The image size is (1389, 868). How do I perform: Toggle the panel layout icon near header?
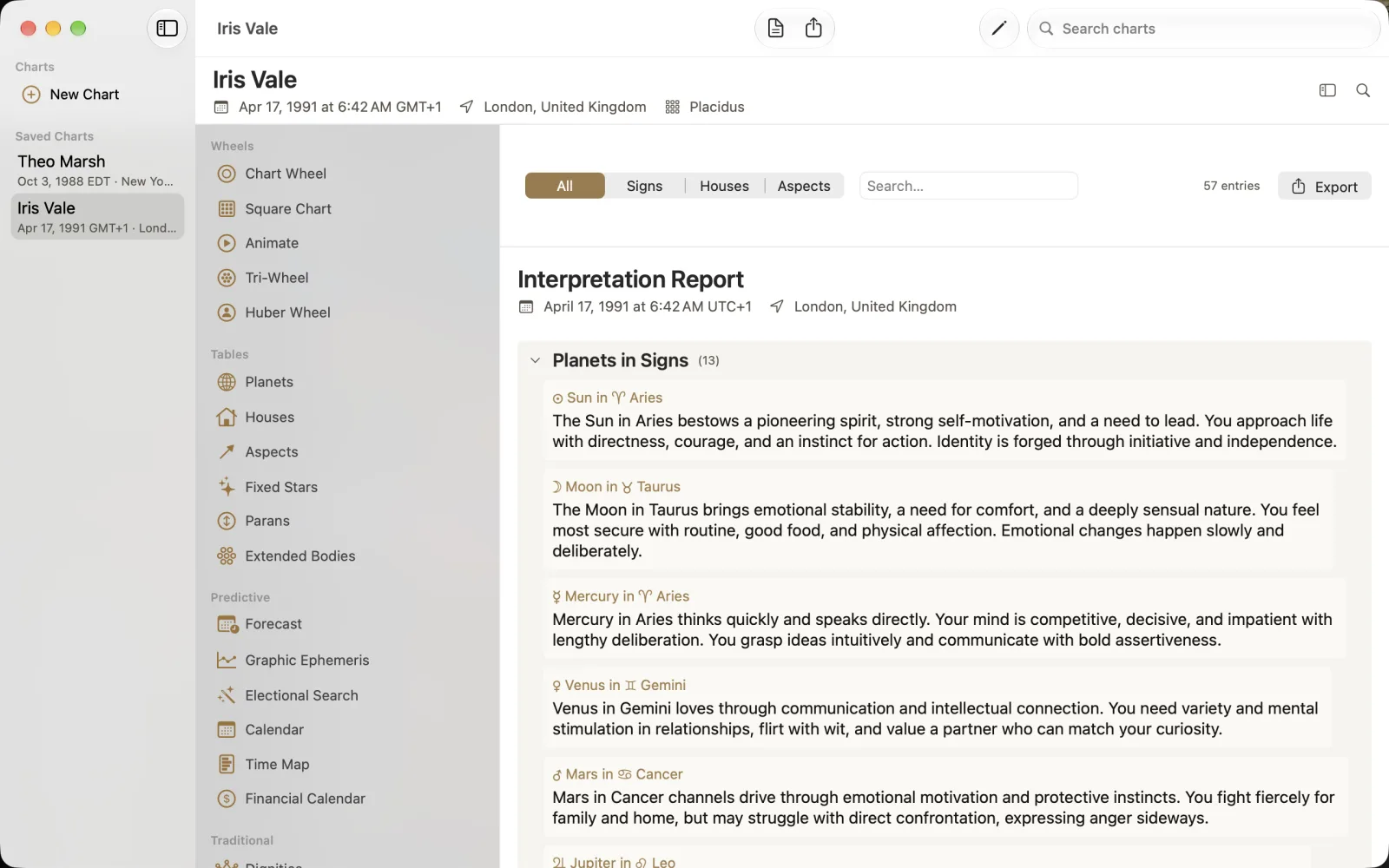click(1327, 90)
